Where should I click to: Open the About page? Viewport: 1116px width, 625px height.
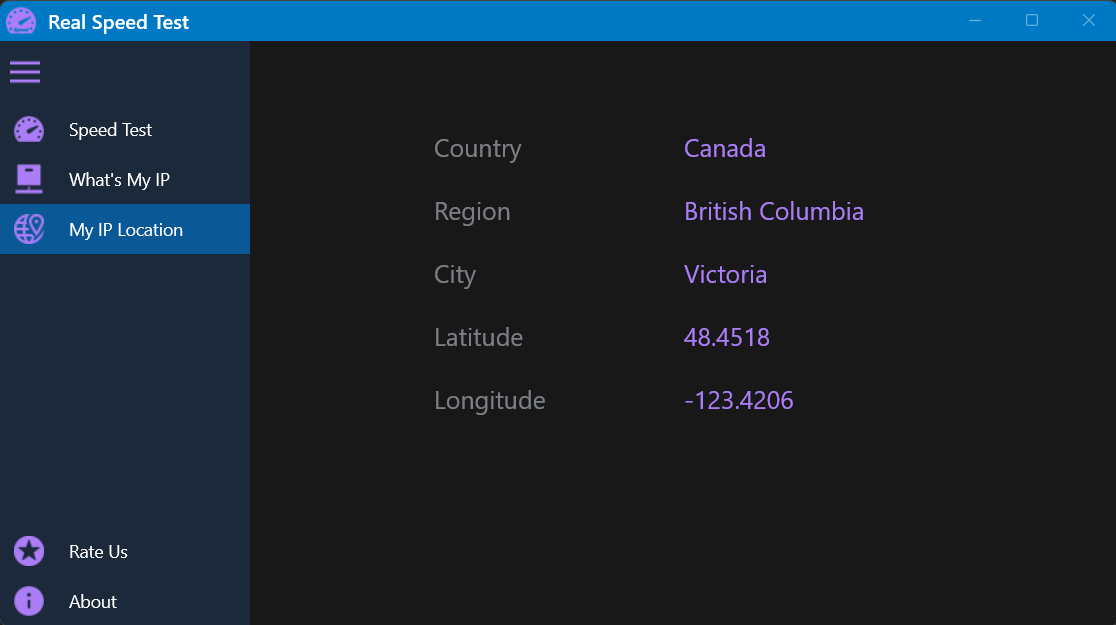[92, 601]
